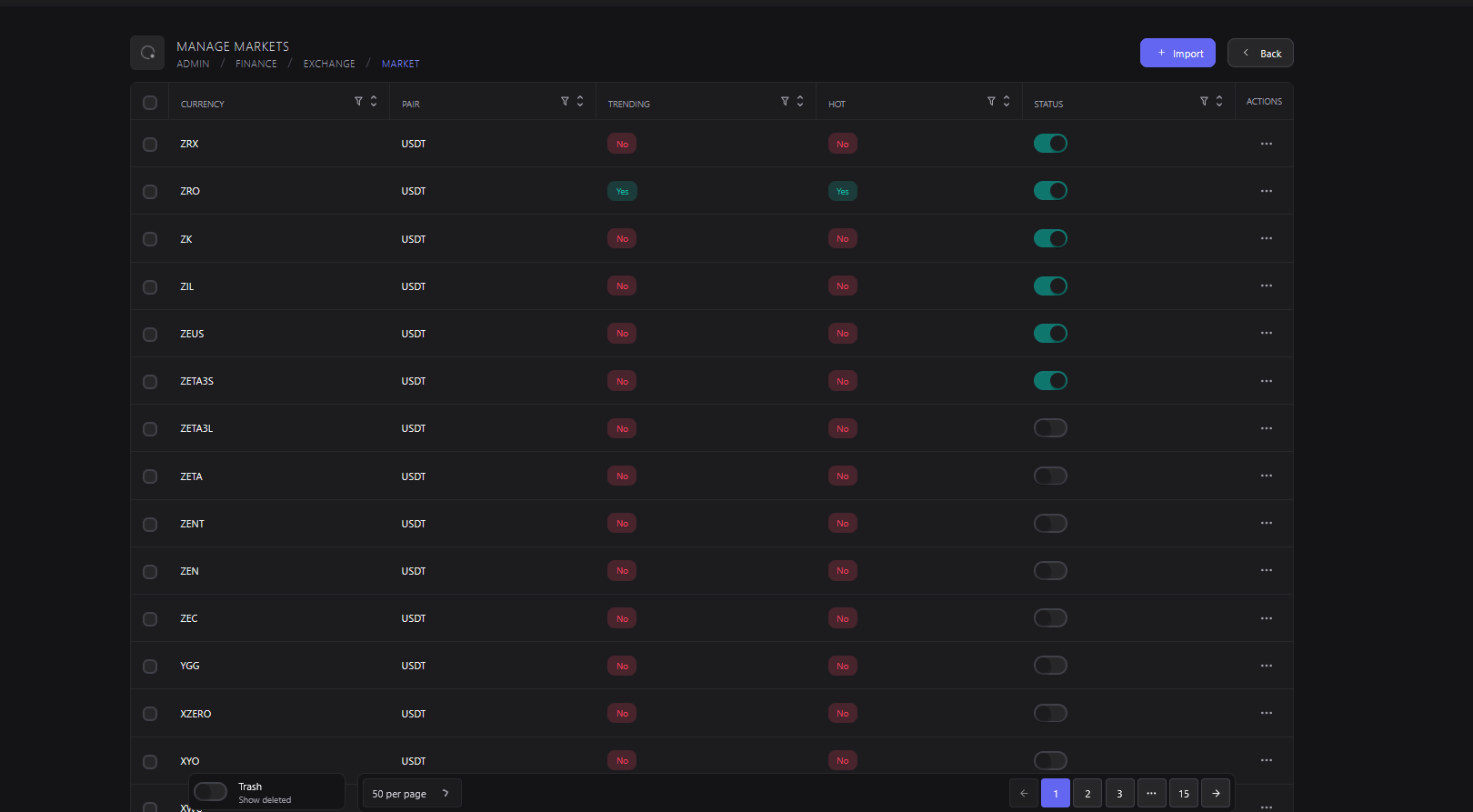Expand pagination ellipsis for more pages
This screenshot has width=1473, height=812.
pos(1151,793)
